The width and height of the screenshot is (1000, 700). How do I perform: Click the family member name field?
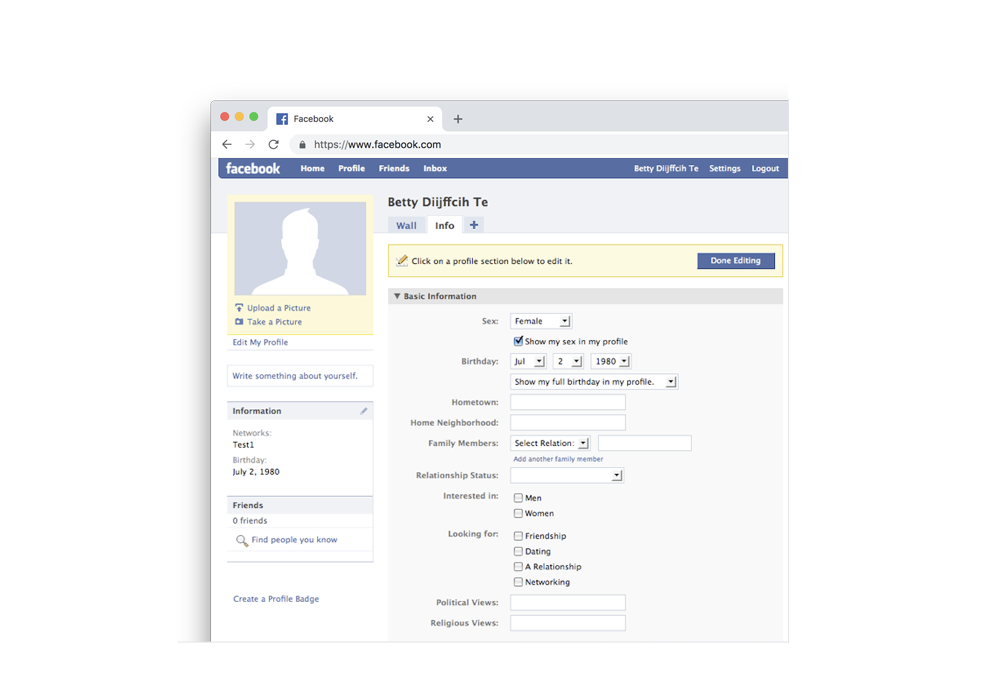click(x=645, y=443)
